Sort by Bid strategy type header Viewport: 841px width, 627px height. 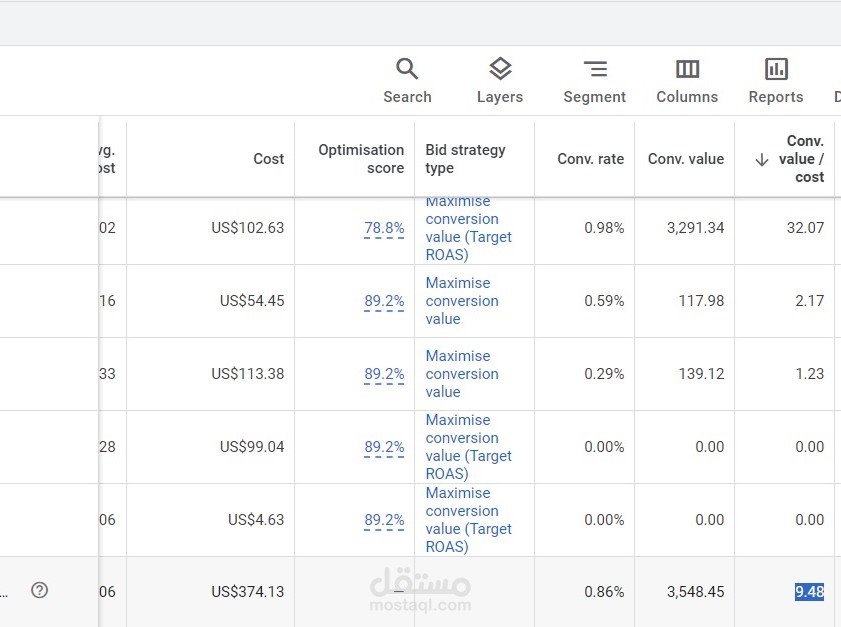click(x=466, y=159)
